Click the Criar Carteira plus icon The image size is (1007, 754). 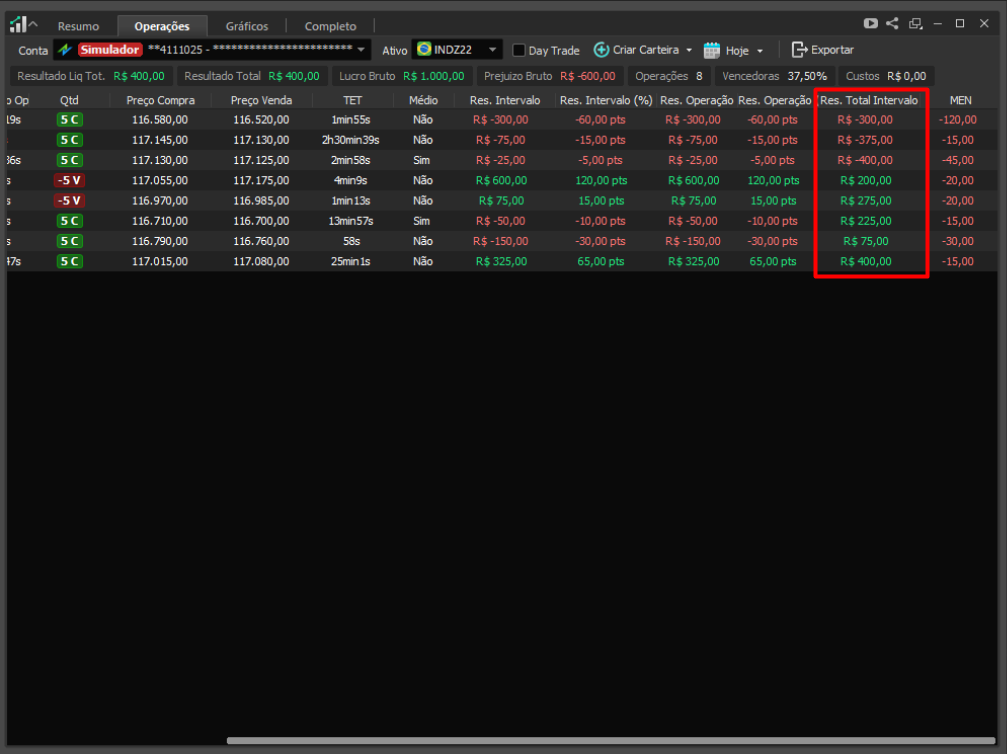[601, 50]
